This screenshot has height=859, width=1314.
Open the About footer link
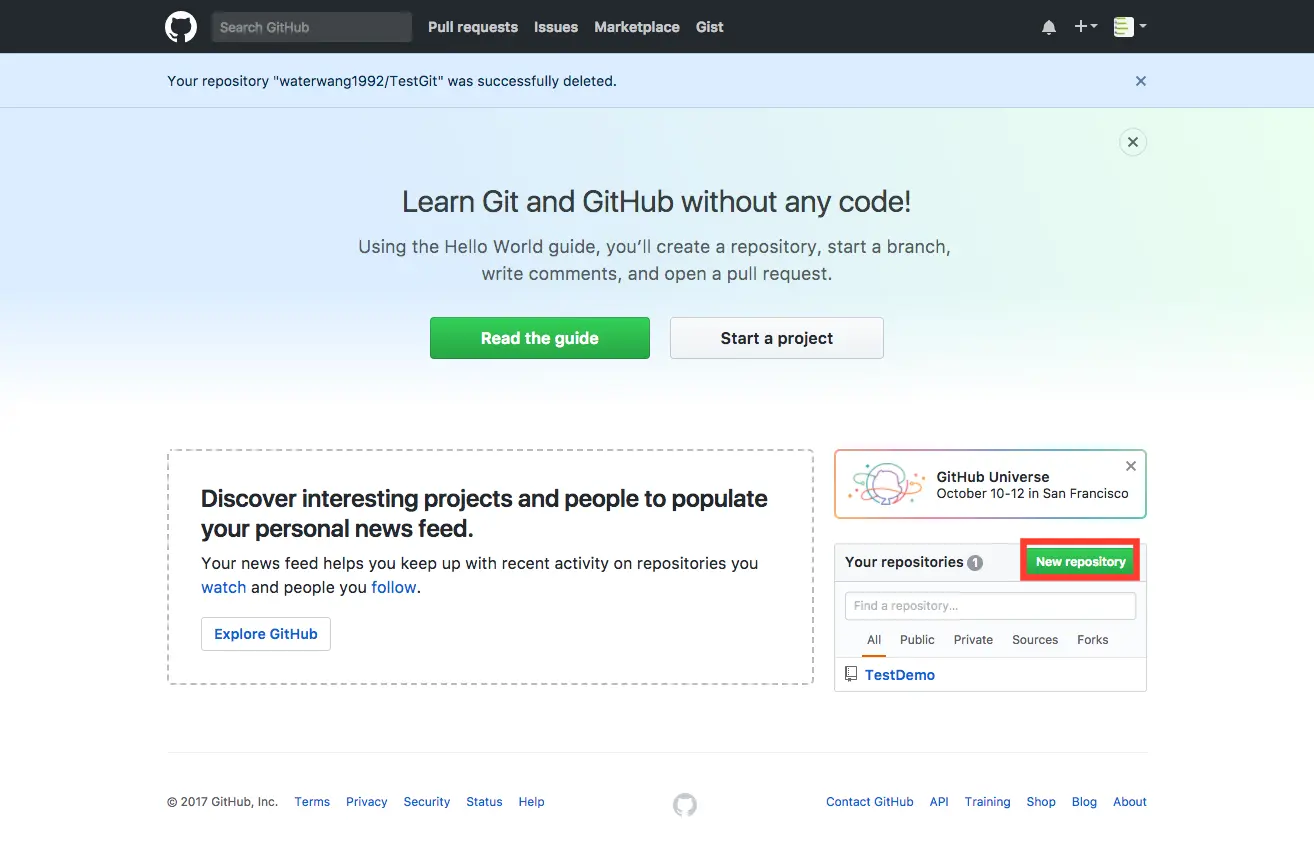(1130, 802)
